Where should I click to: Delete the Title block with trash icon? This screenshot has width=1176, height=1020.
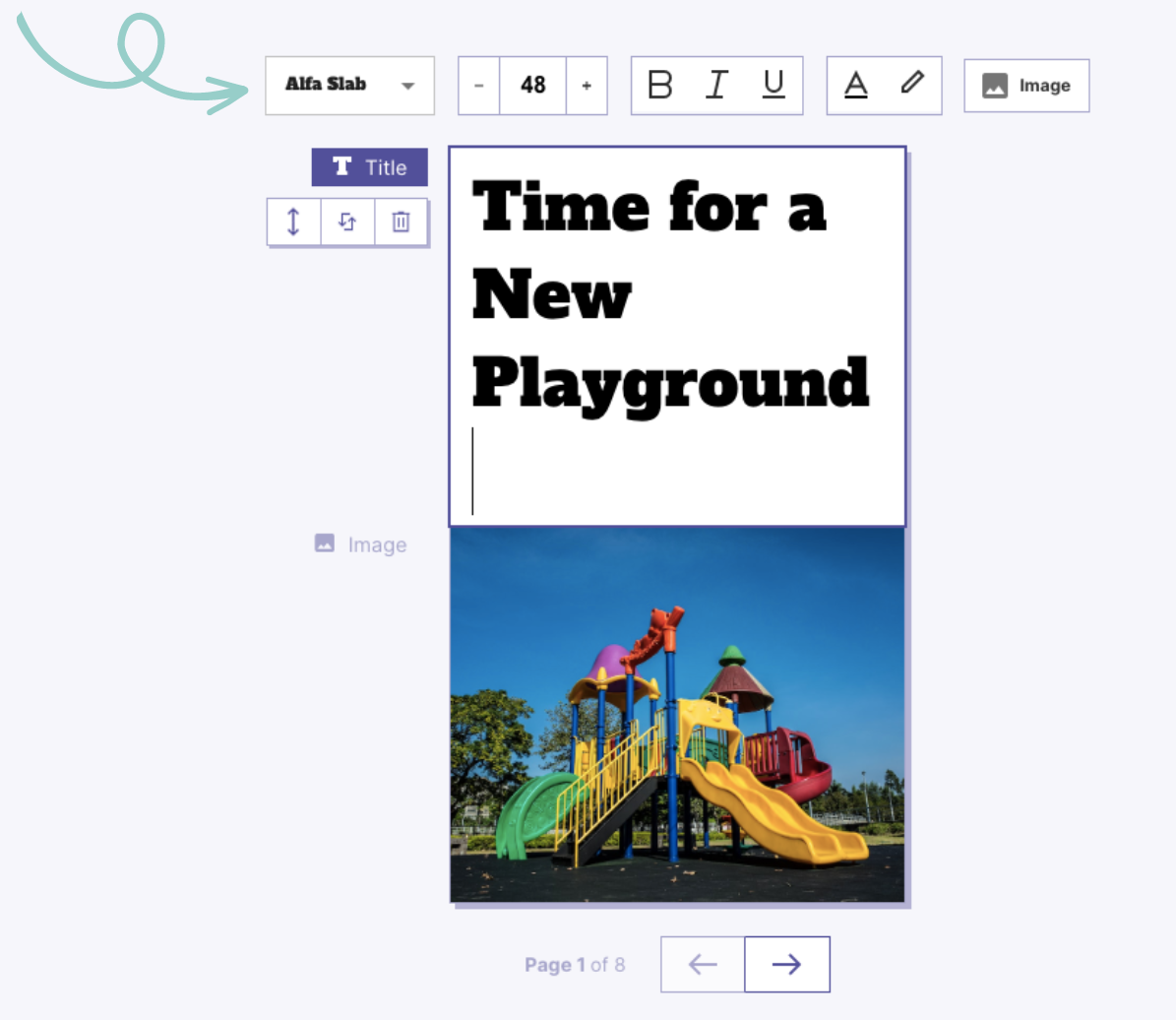coord(401,222)
